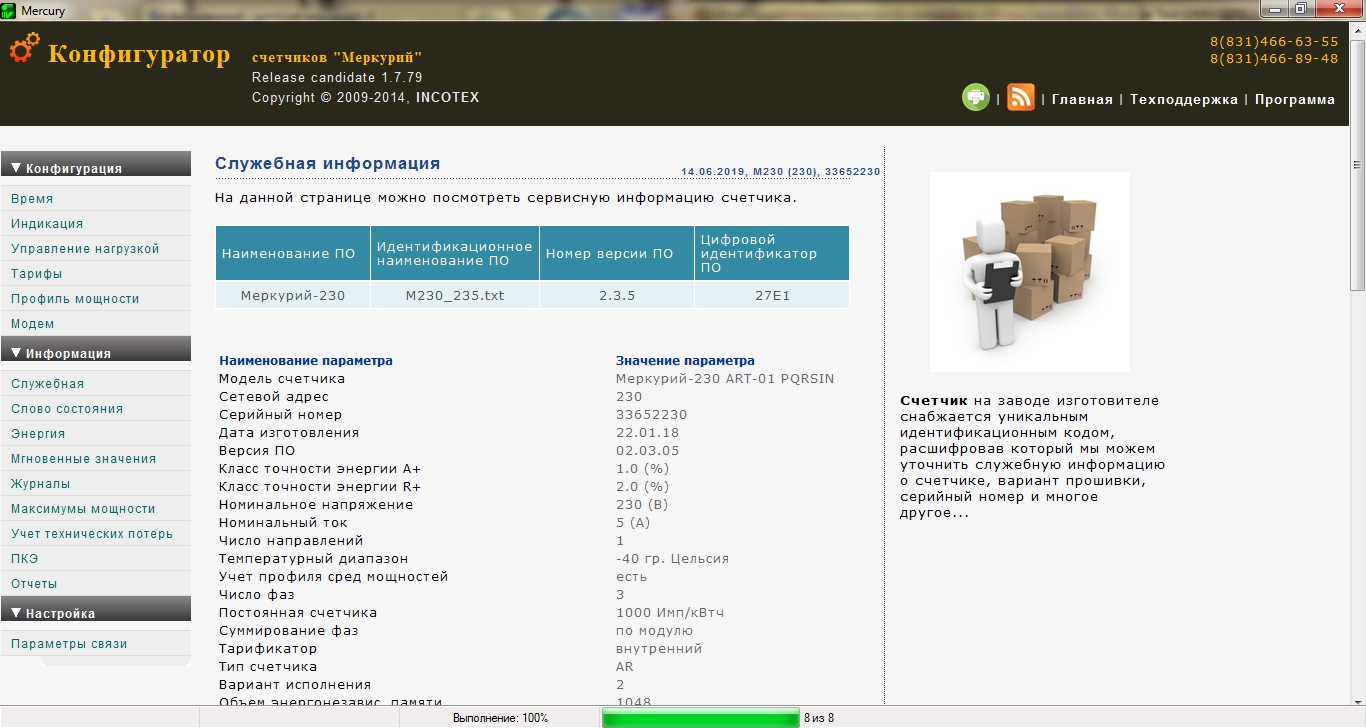The height and width of the screenshot is (728, 1366).
Task: Open the Энергия information page
Action: pyautogui.click(x=38, y=434)
